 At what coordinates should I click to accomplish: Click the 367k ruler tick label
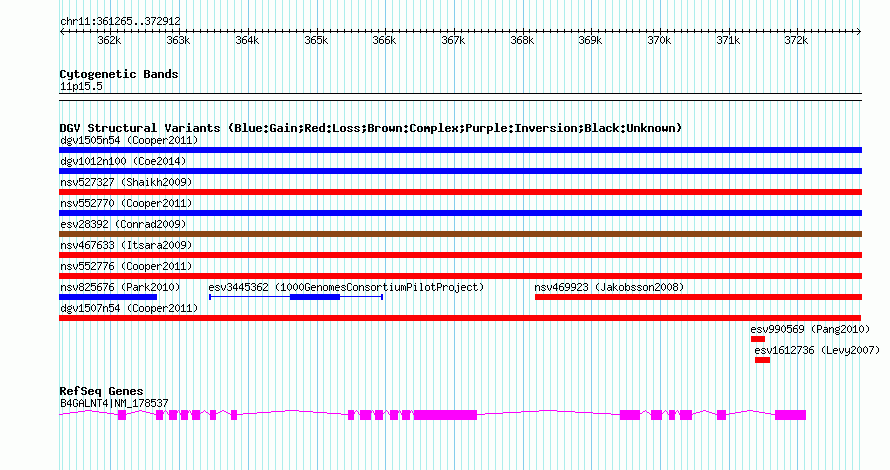click(x=453, y=40)
